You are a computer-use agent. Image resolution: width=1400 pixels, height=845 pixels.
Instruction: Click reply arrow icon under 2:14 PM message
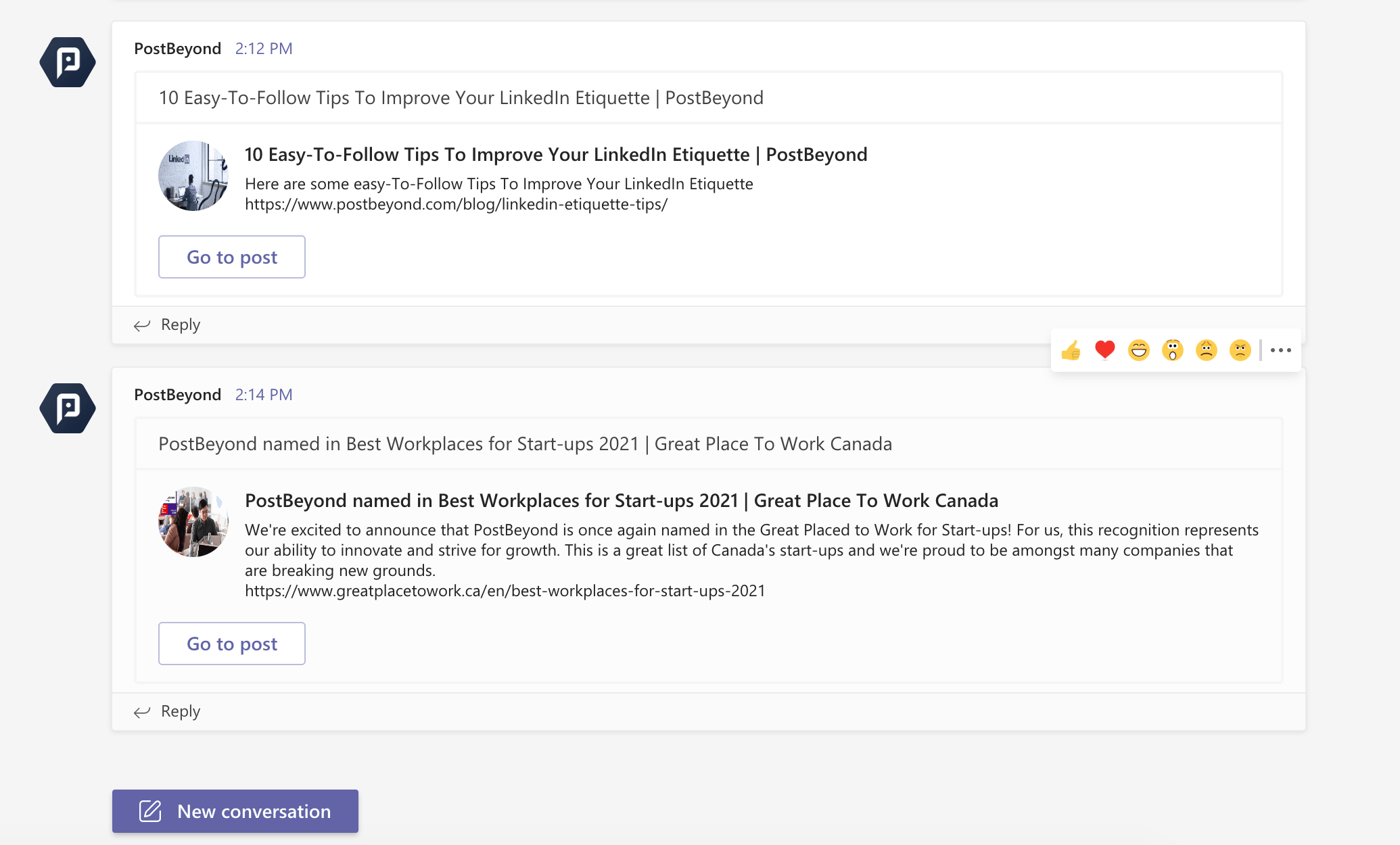(x=142, y=713)
